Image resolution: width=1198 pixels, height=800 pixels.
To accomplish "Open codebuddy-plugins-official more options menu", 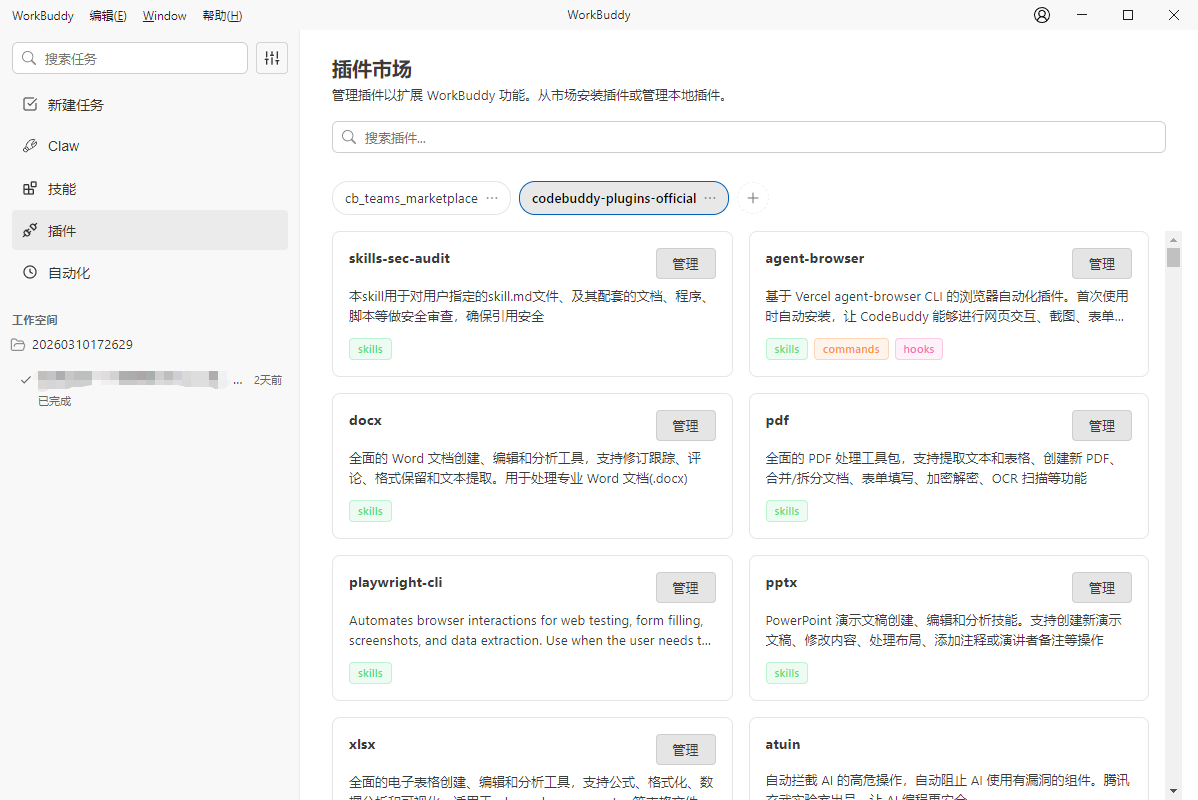I will (x=710, y=198).
